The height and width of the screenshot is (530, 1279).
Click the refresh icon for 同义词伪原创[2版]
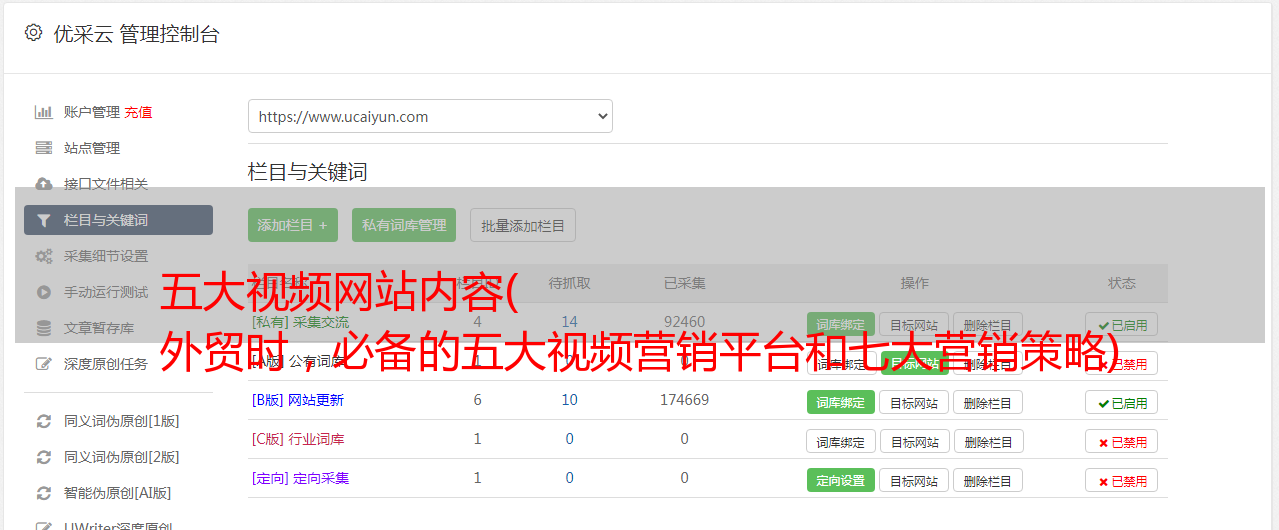click(x=43, y=457)
